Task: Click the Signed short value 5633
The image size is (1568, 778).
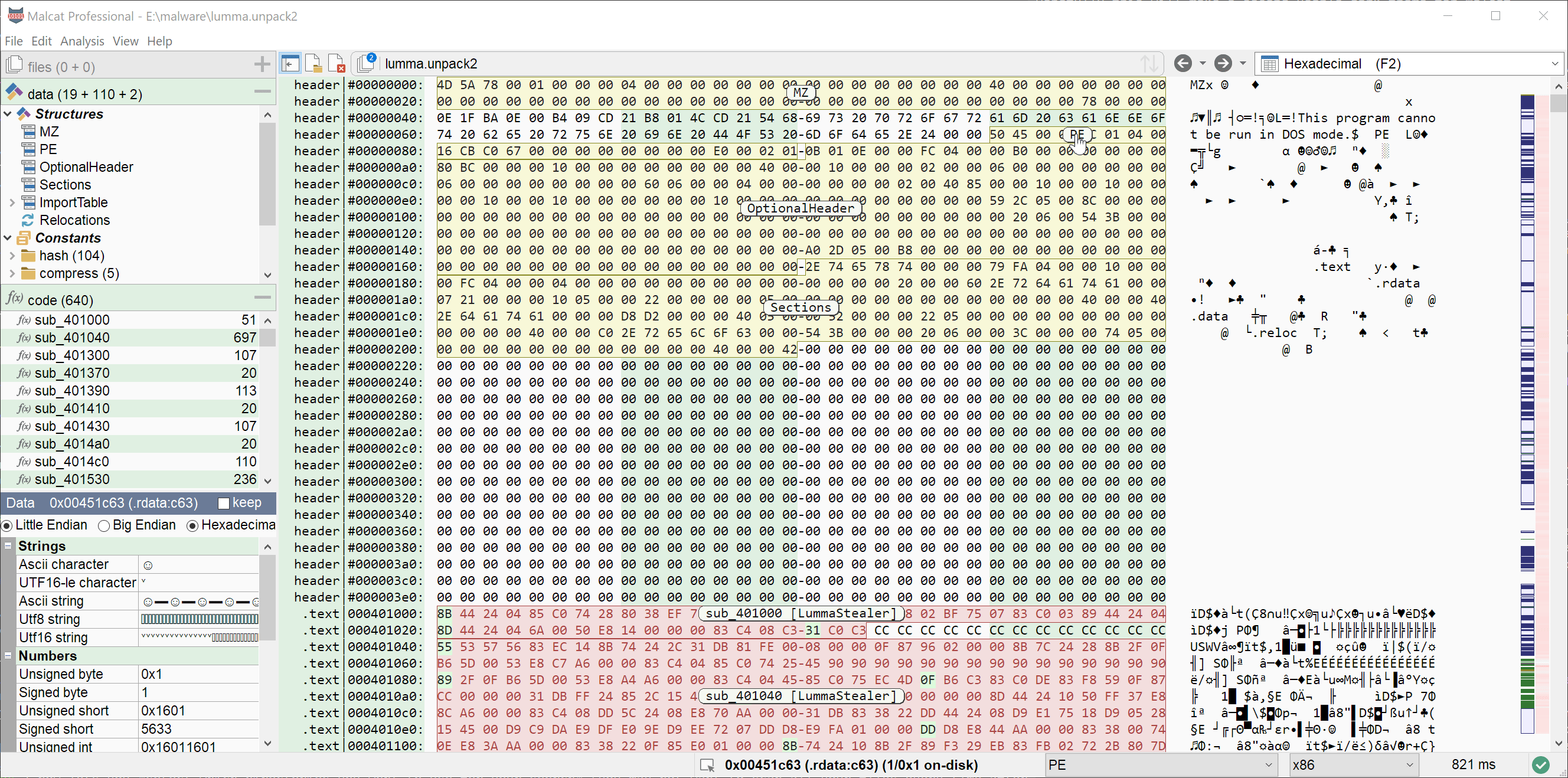Action: tap(198, 728)
